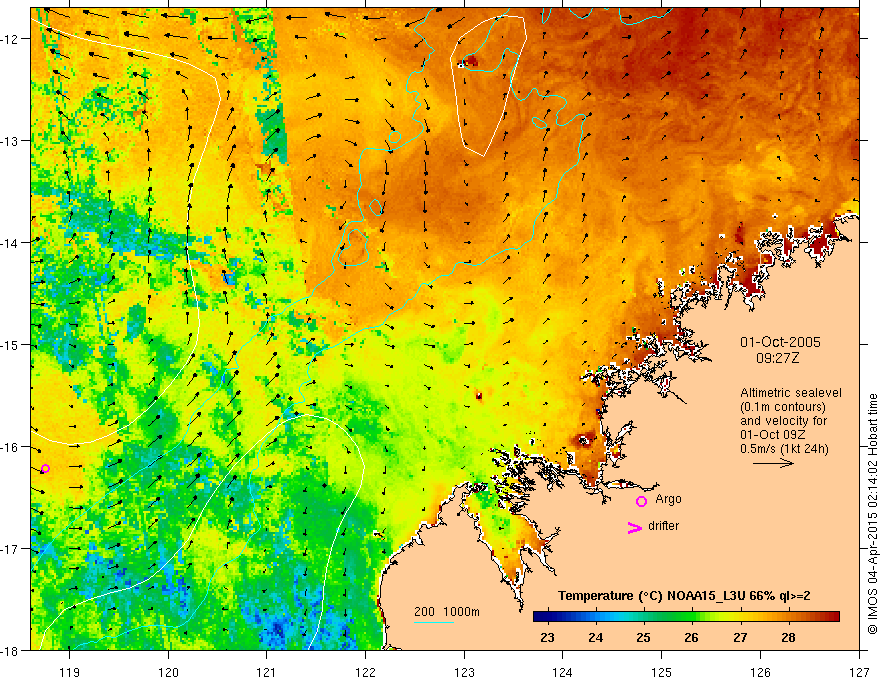Click longitude axis label 122
Image resolution: width=880 pixels, height=680 pixels.
365,672
